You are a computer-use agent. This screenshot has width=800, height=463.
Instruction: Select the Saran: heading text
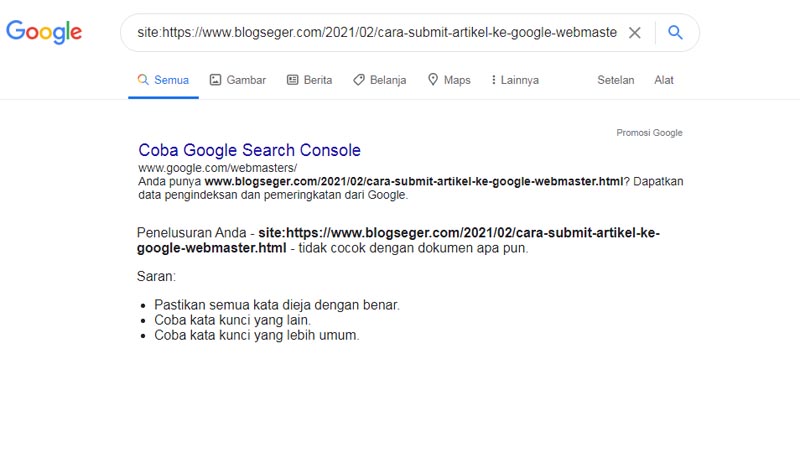156,277
